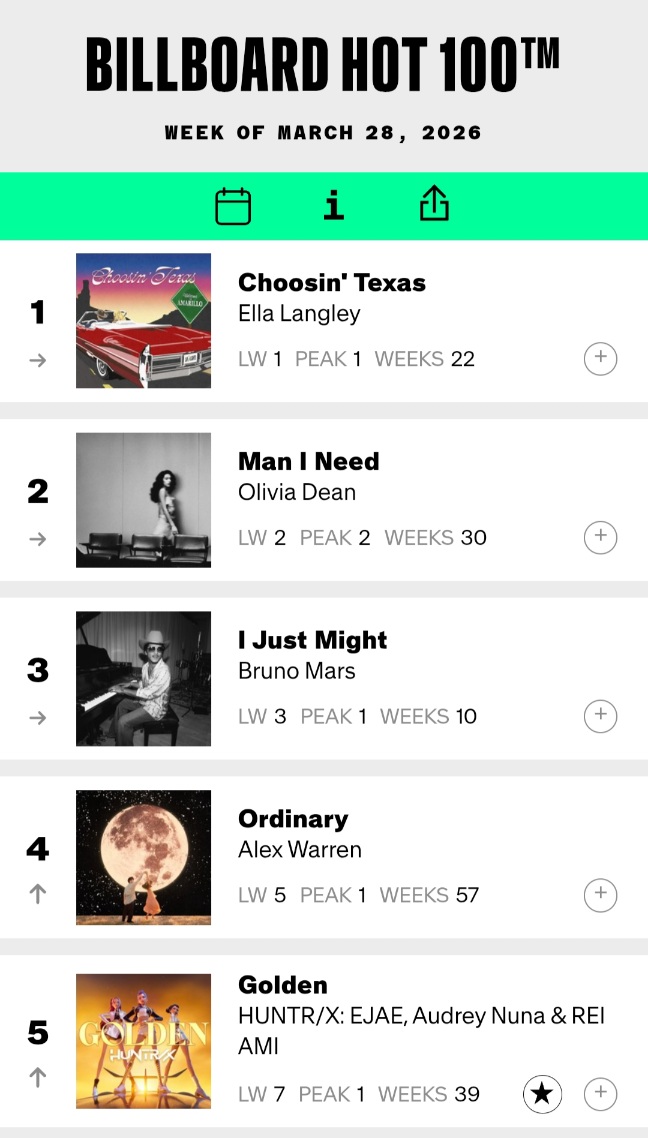This screenshot has height=1138, width=648.
Task: Click the Golden song title
Action: click(x=283, y=985)
